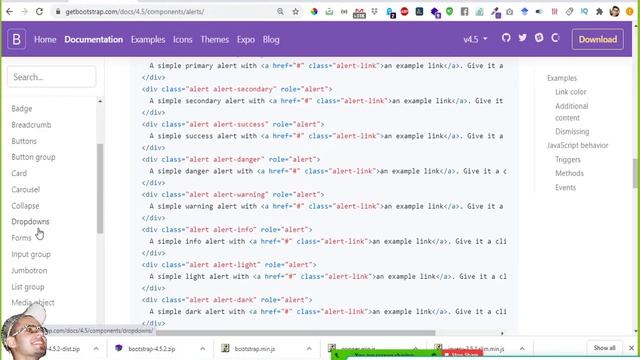Open Collapse in the sidebar
This screenshot has width=640, height=360.
point(25,206)
